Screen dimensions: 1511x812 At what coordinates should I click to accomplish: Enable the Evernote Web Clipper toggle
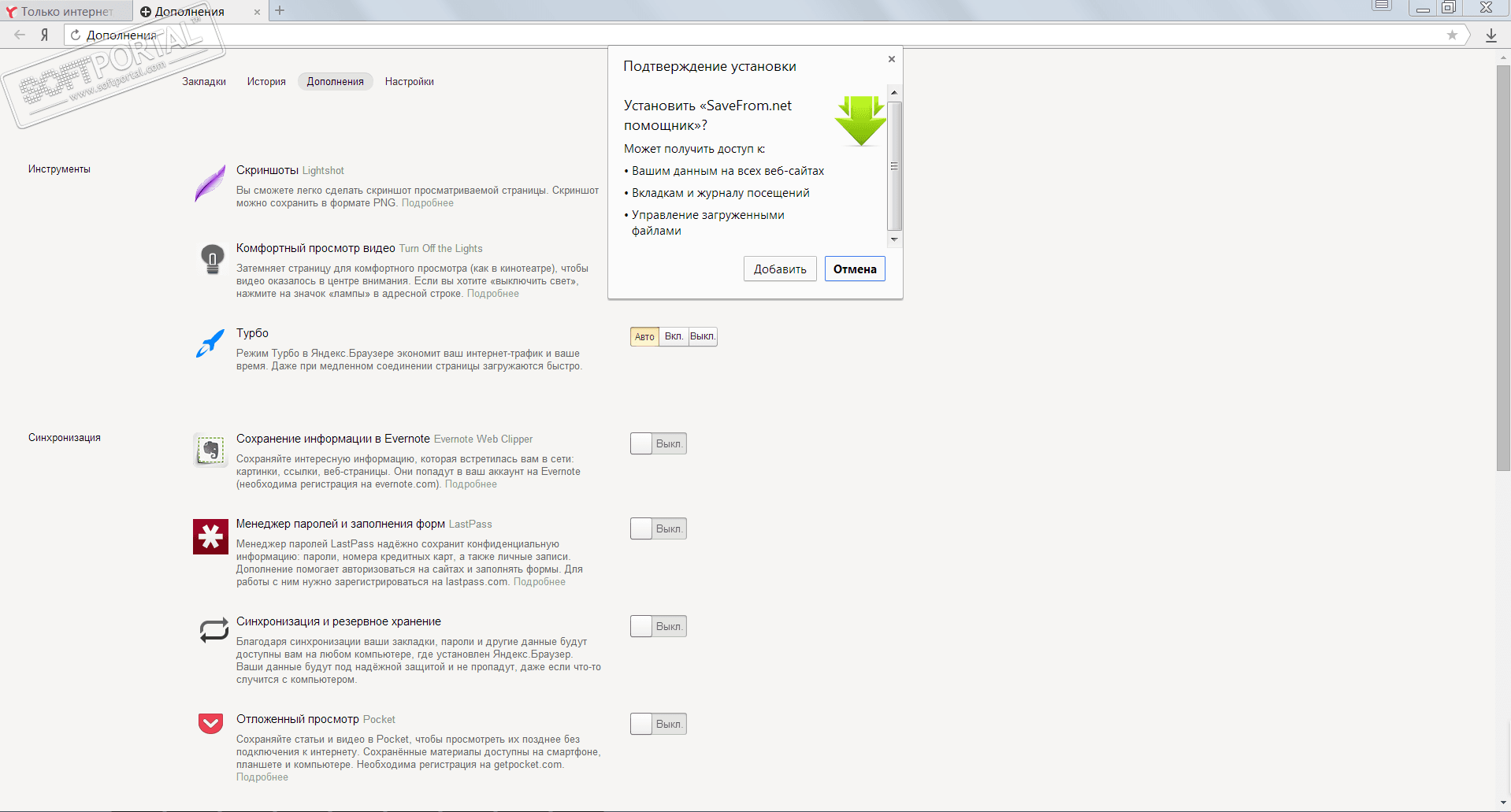(x=659, y=443)
